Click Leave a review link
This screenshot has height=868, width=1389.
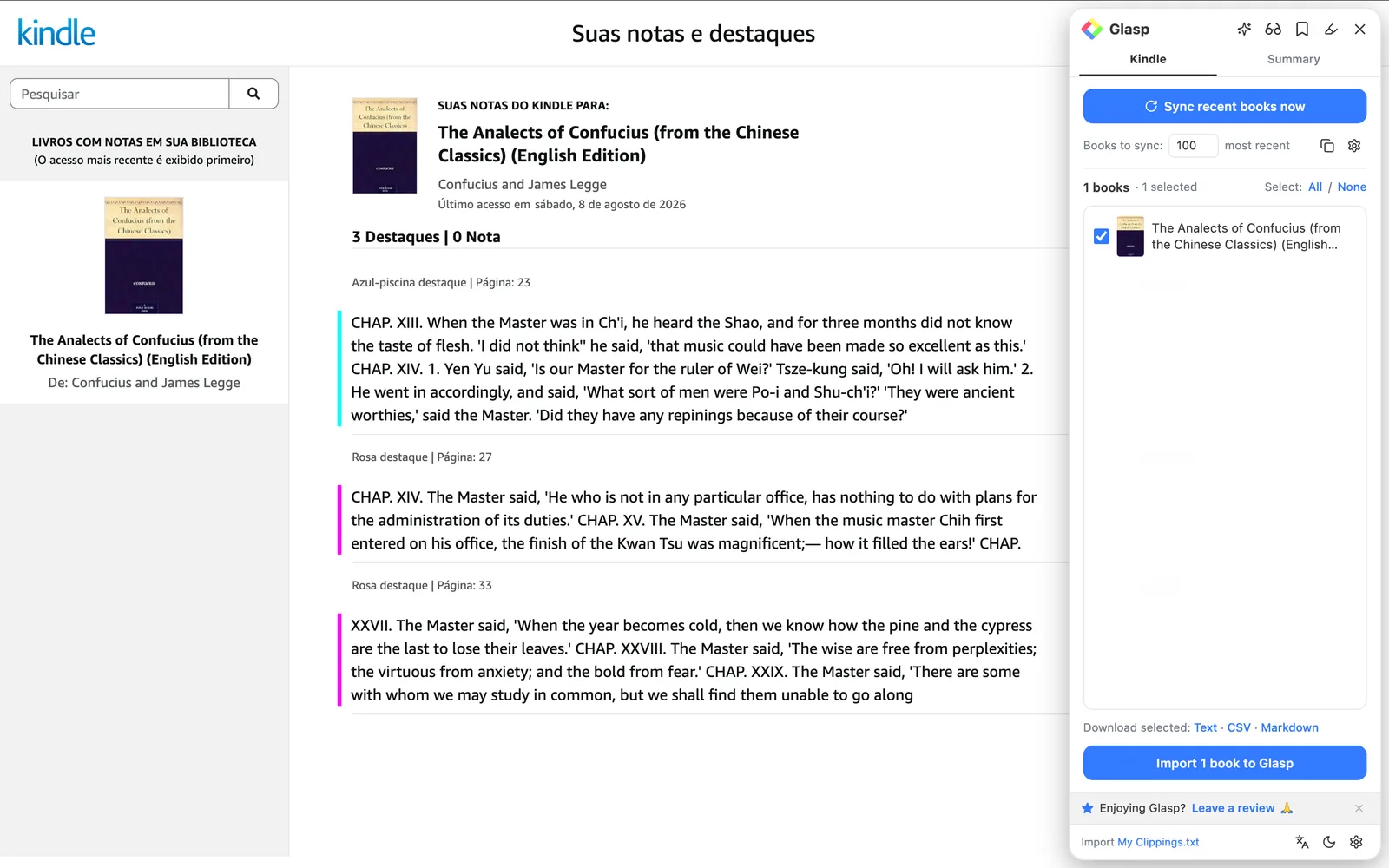[1233, 808]
